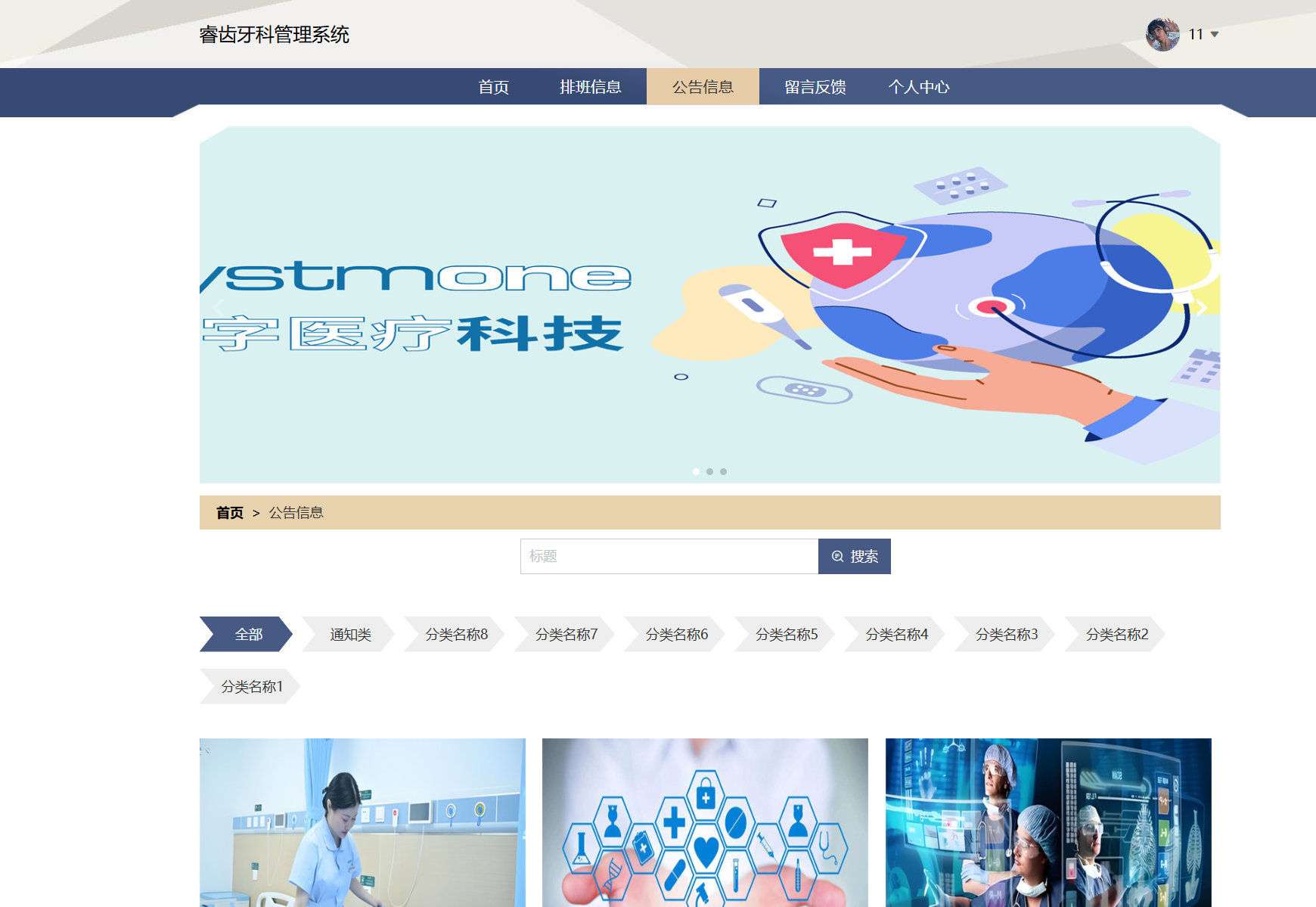Select the 公告信息 navigation tab

tap(703, 87)
